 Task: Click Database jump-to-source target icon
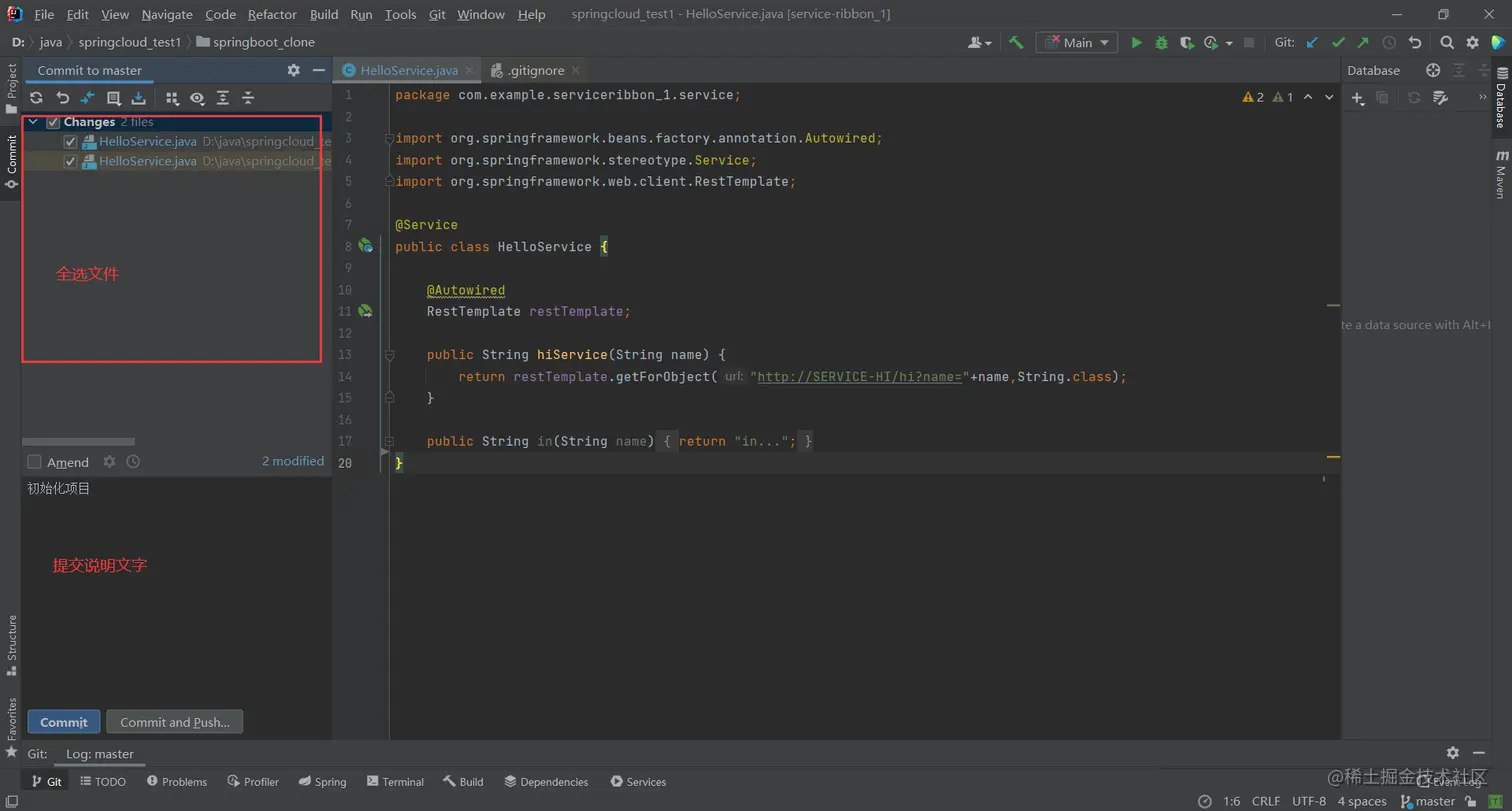1433,70
